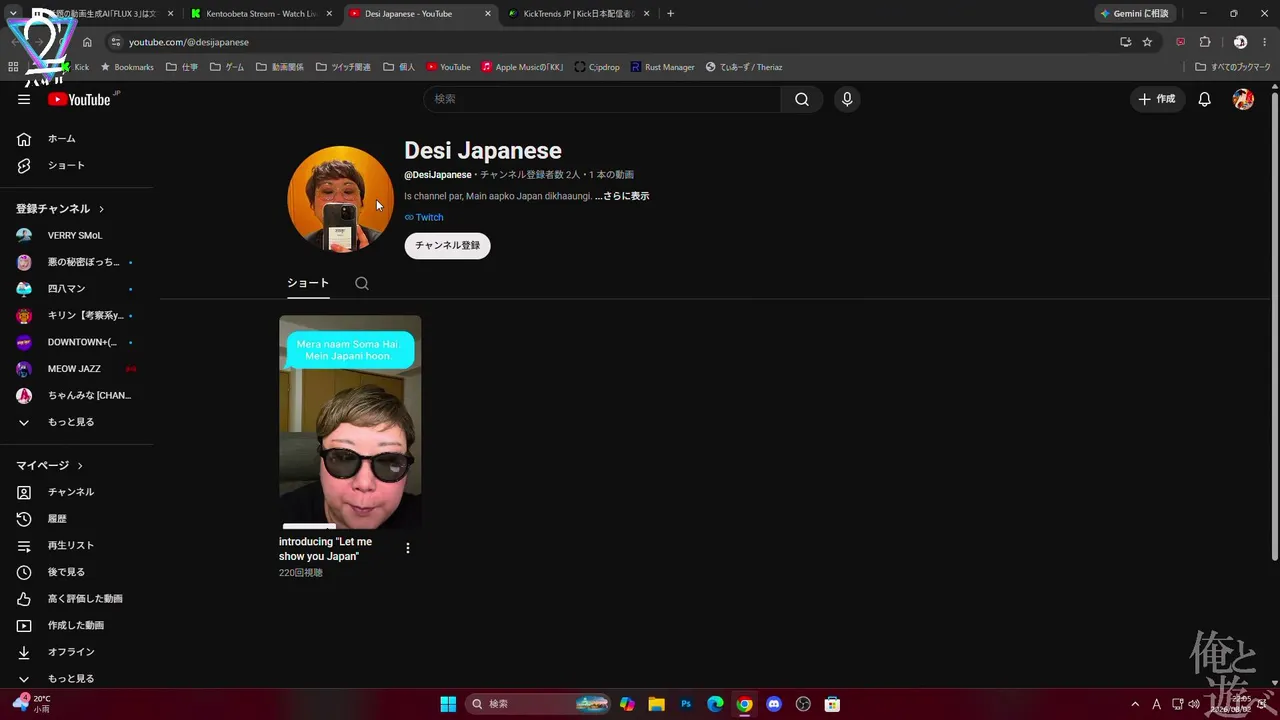Click the browser home button
Viewport: 1280px width, 720px height.
87,42
